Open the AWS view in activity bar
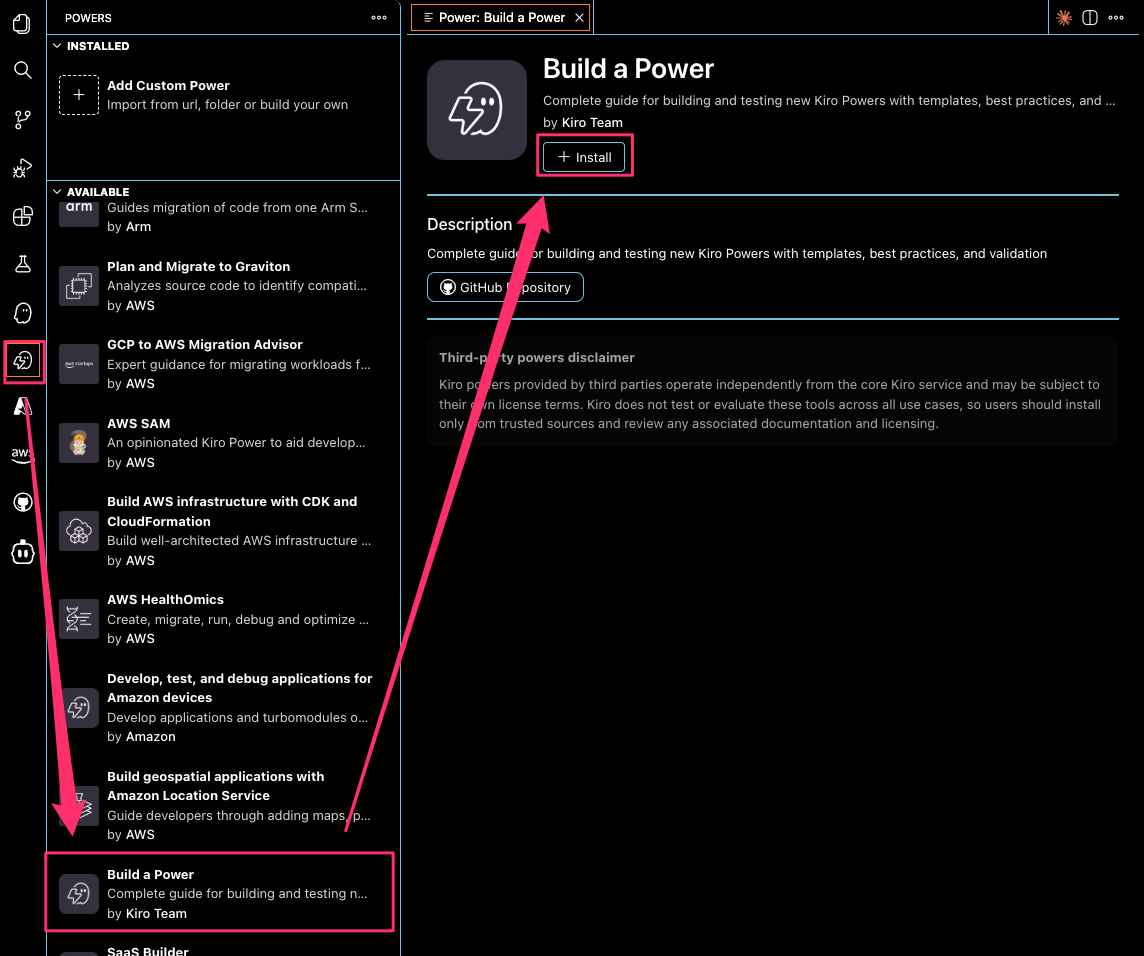 click(22, 454)
